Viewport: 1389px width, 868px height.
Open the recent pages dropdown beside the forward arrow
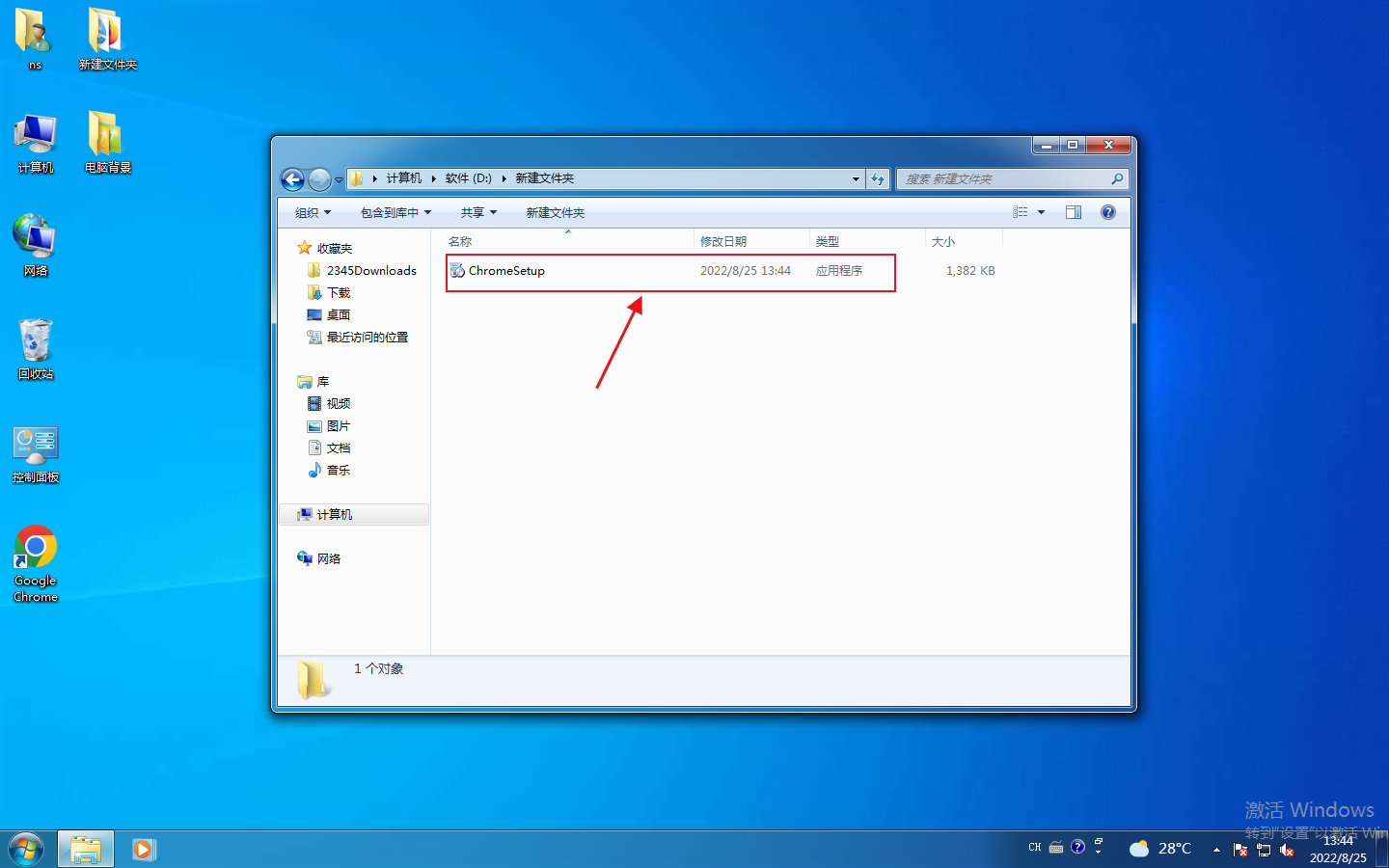pos(339,180)
